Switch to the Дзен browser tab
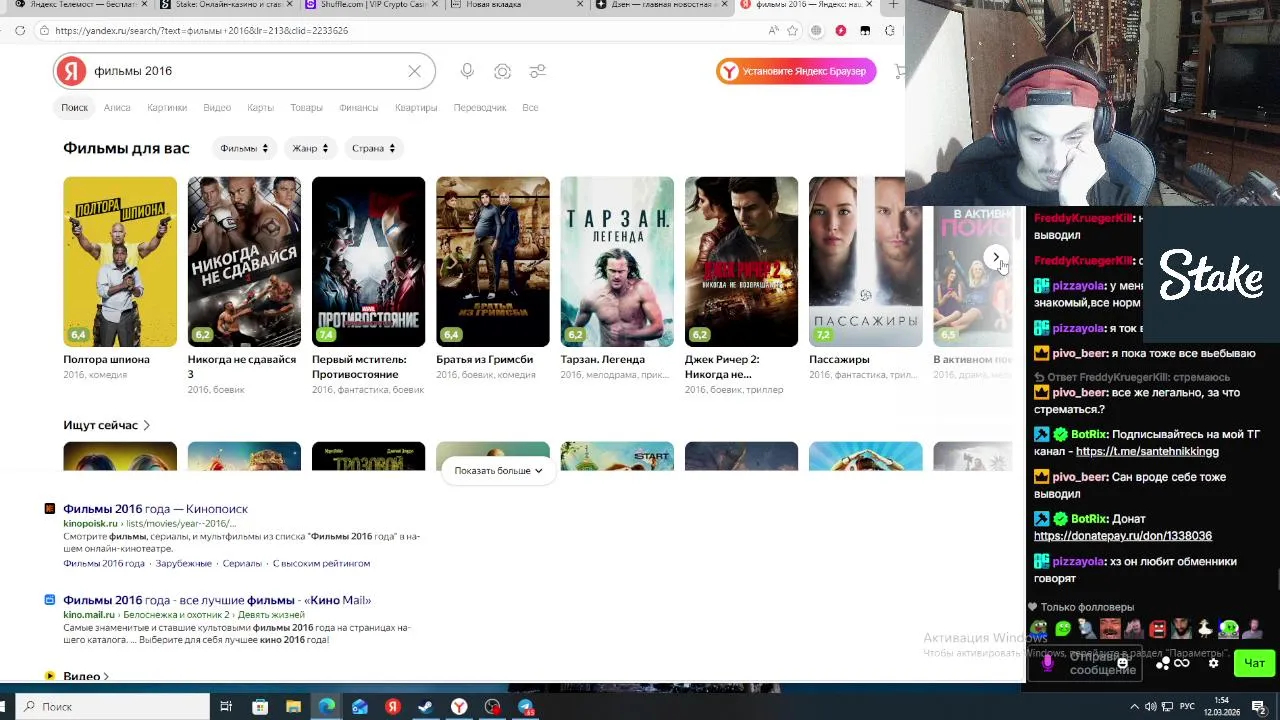The width and height of the screenshot is (1280, 720). (660, 5)
